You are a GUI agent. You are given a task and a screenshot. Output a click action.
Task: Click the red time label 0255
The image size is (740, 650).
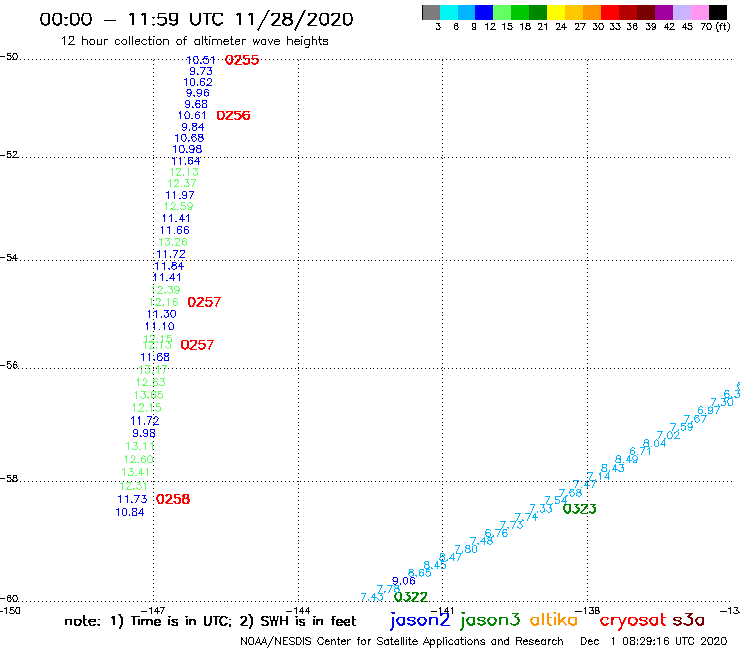242,60
